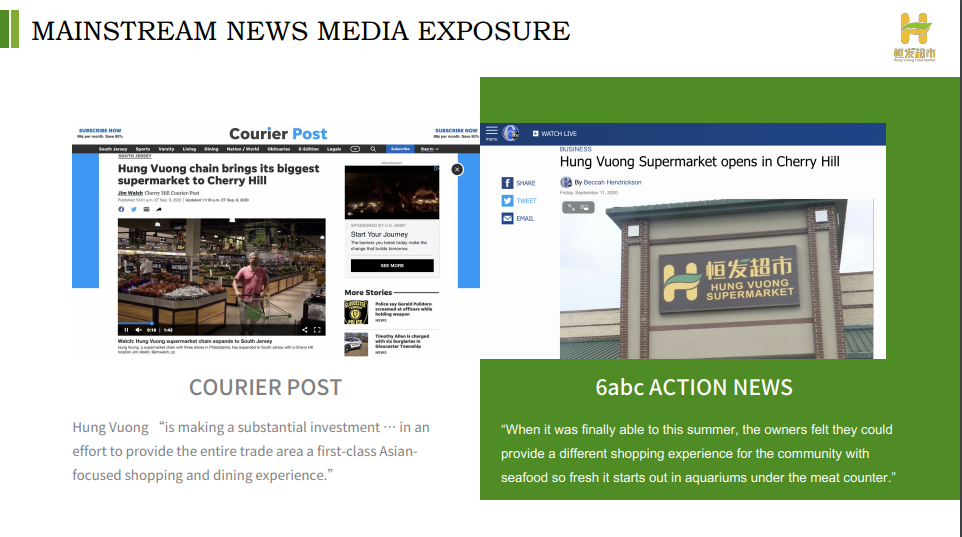Click email share icon under Courier byline
The image size is (962, 537).
coord(146,209)
